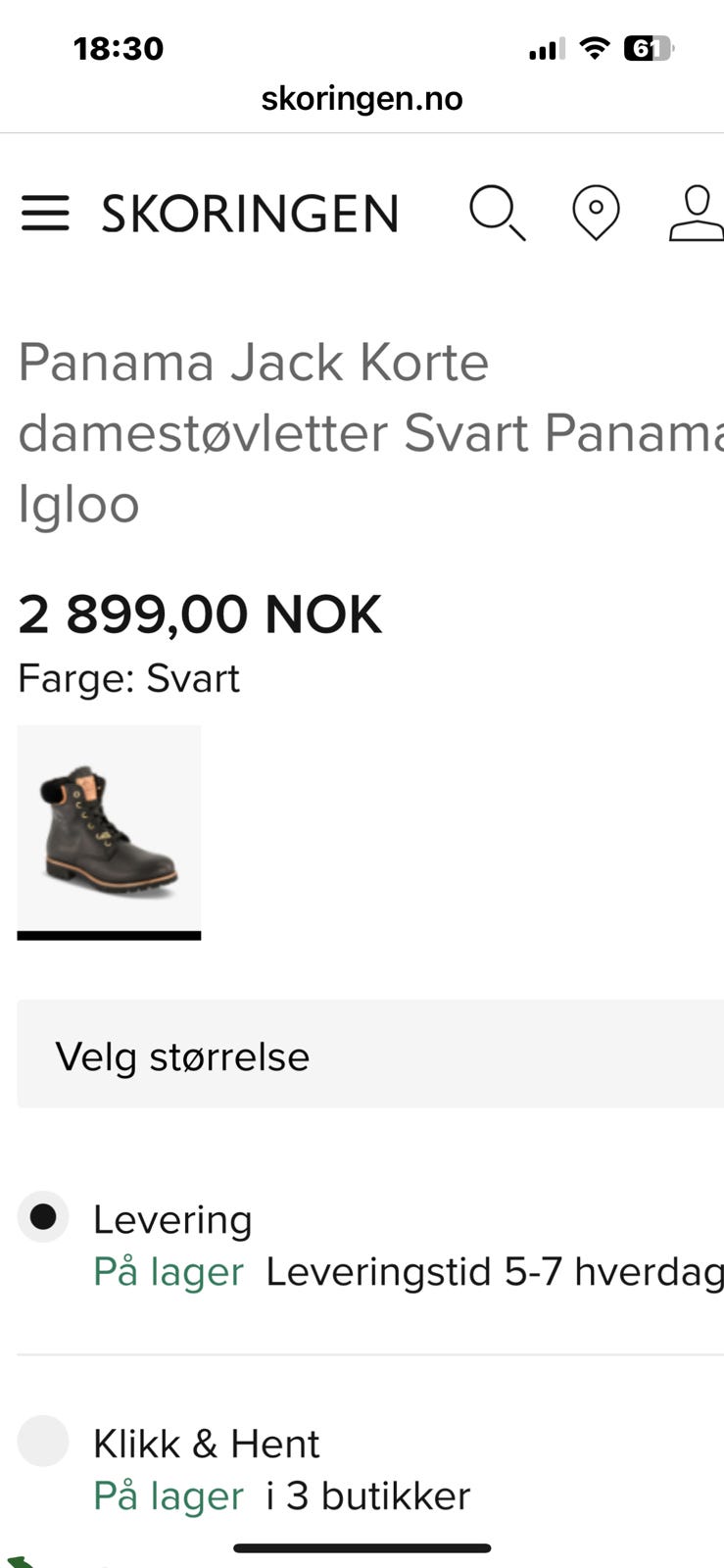Select the Klikk & Hent radio button

click(43, 1440)
